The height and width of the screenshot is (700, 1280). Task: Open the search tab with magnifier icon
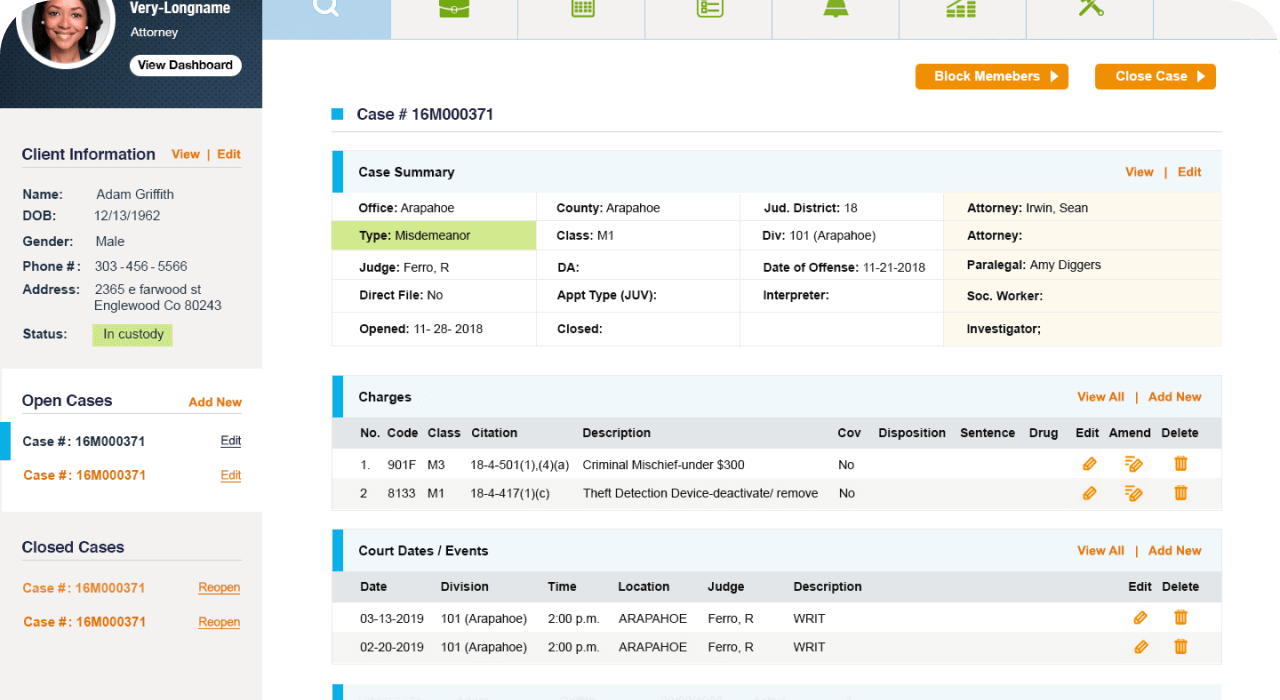point(325,12)
